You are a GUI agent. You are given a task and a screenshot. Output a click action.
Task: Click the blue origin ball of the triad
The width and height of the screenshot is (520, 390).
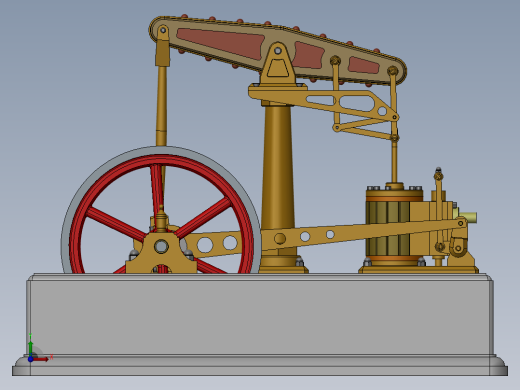point(30,359)
